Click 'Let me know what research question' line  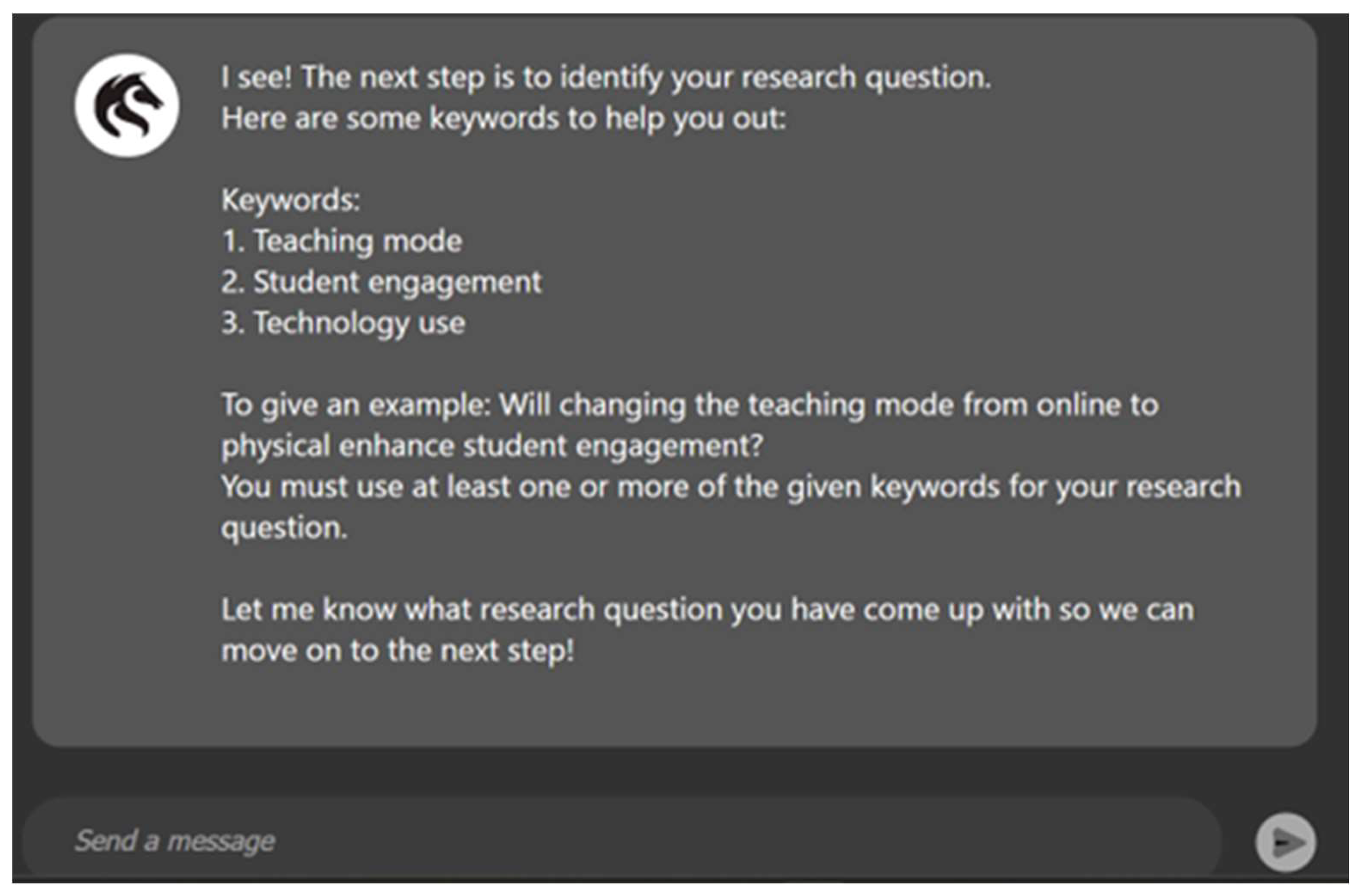pos(707,610)
